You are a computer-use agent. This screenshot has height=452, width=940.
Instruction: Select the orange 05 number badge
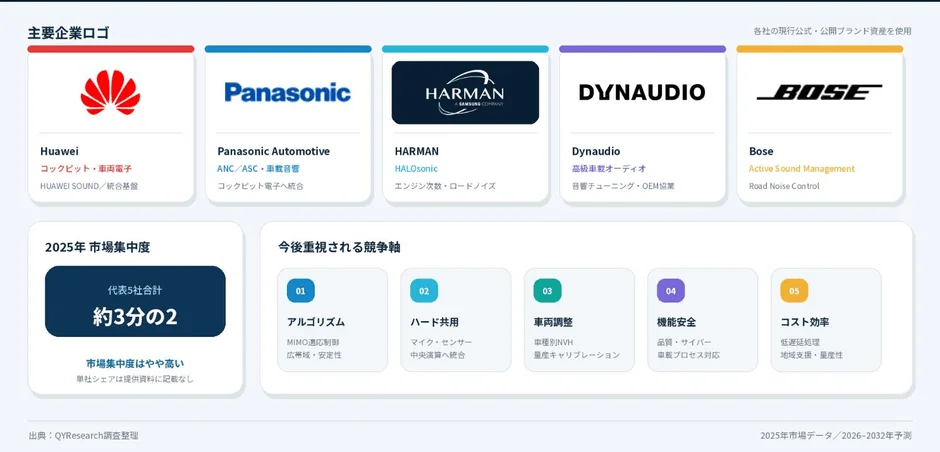[794, 291]
